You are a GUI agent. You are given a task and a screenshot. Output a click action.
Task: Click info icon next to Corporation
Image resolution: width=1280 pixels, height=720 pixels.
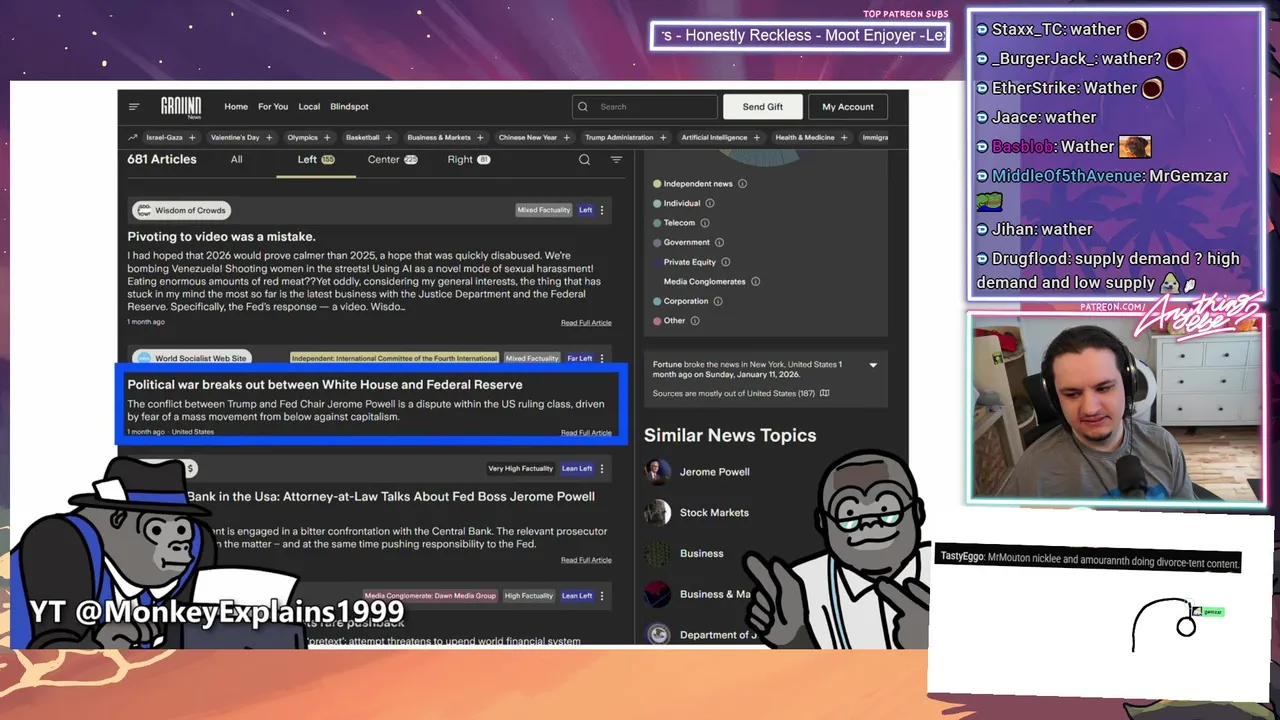(x=718, y=301)
